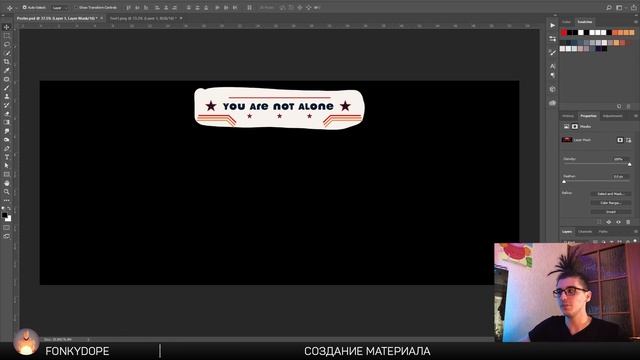Select the Eyedropper tool

7,70
